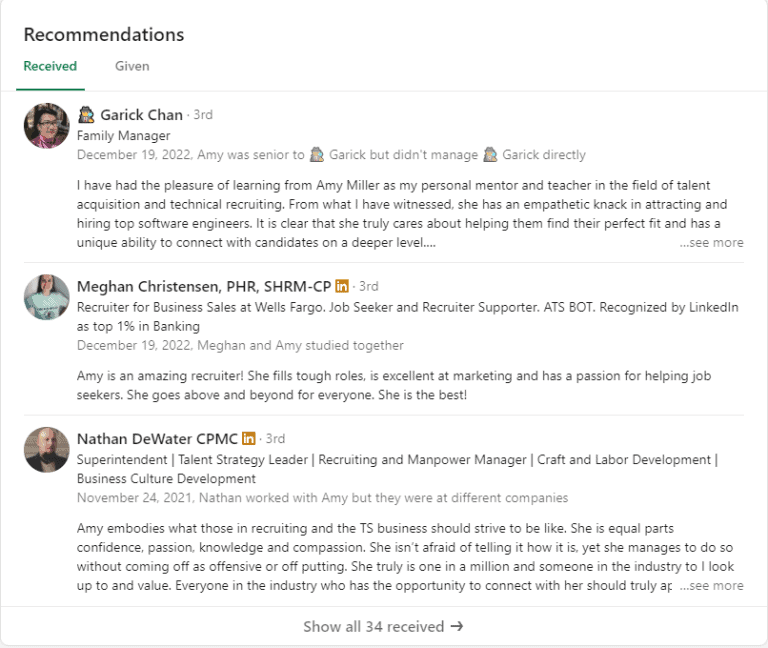Click Show all 34 received
768x648 pixels.
coord(373,627)
